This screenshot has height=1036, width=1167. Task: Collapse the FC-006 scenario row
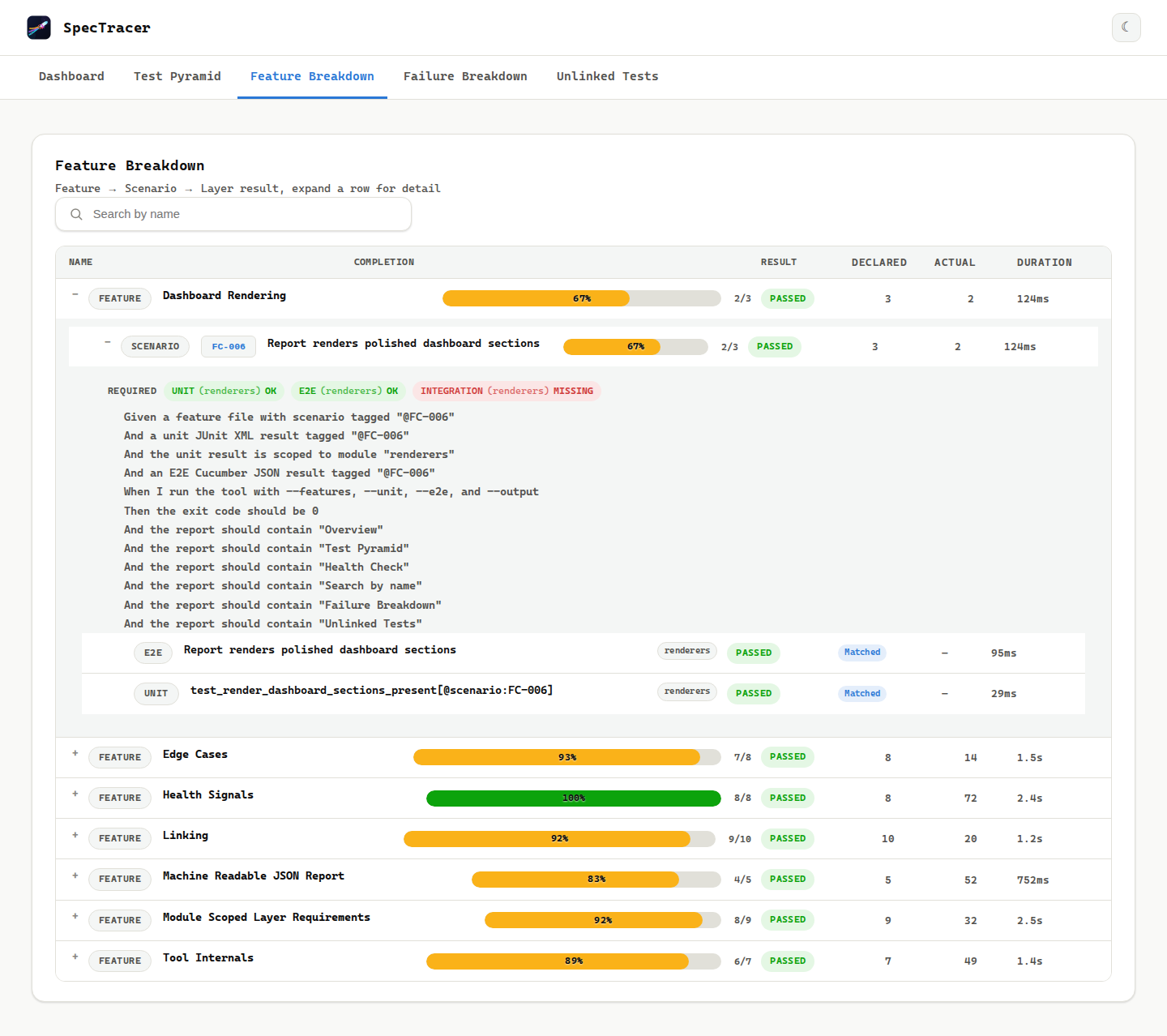108,343
